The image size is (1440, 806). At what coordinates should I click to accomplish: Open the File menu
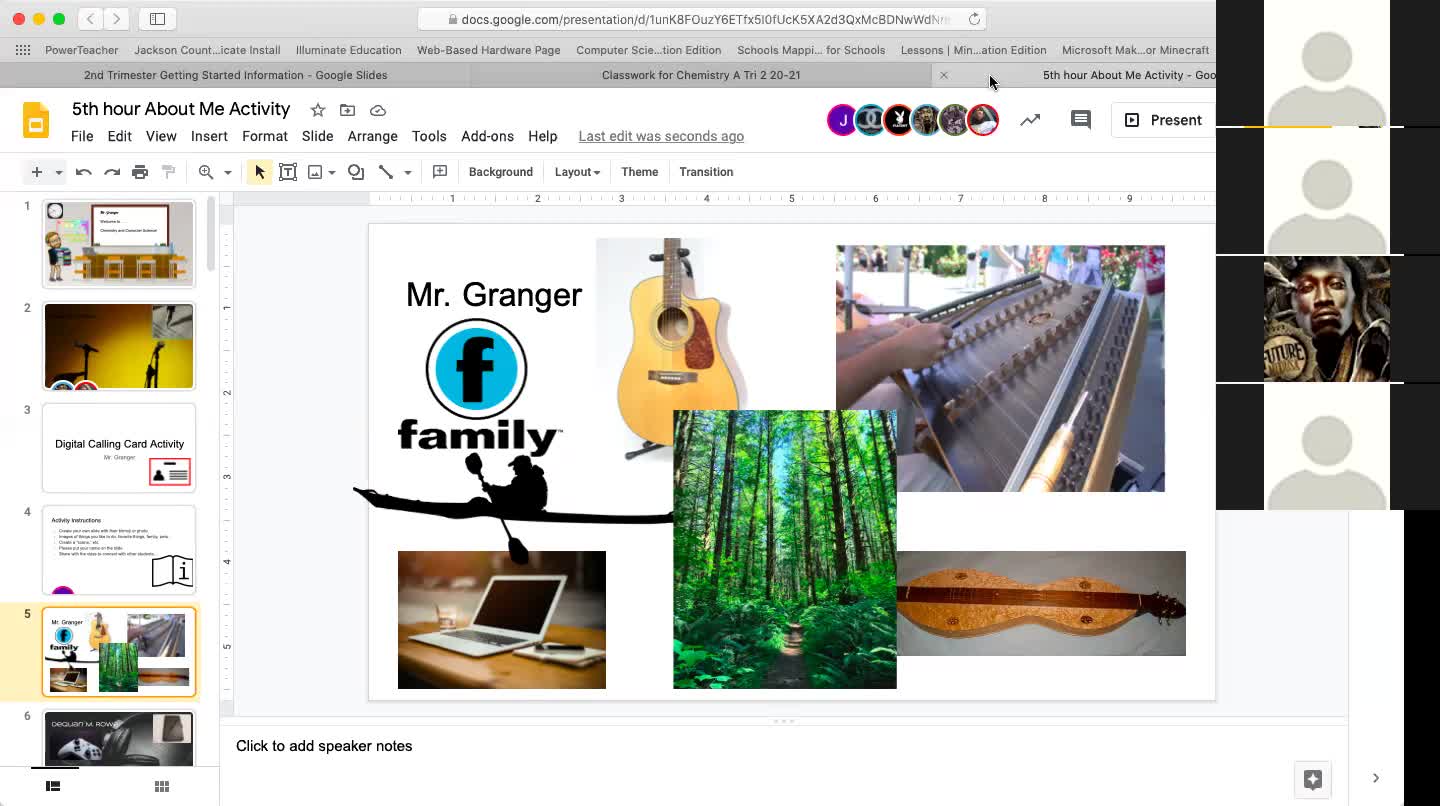click(82, 136)
